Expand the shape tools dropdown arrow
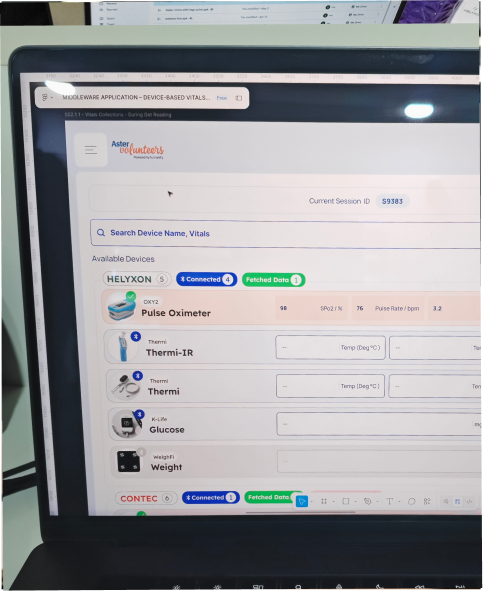Screen dimensions: 483x591 tap(356, 501)
